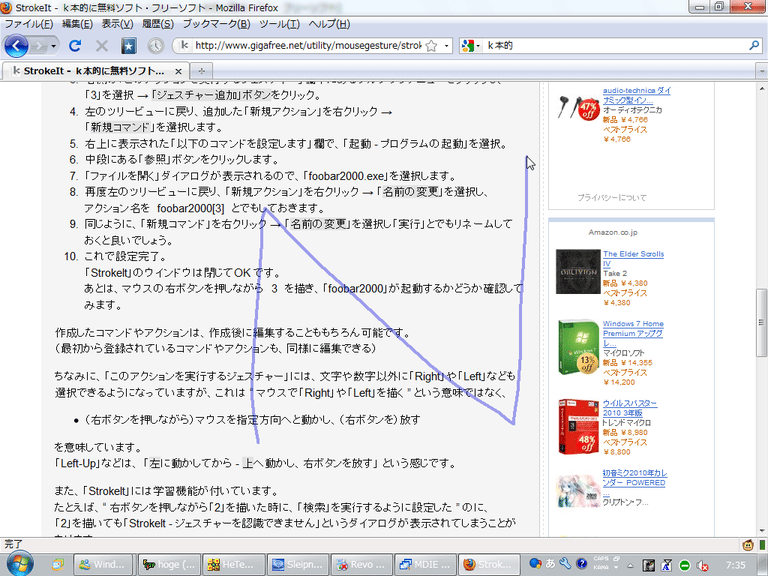Click the scrollbar down arrow

(762, 530)
